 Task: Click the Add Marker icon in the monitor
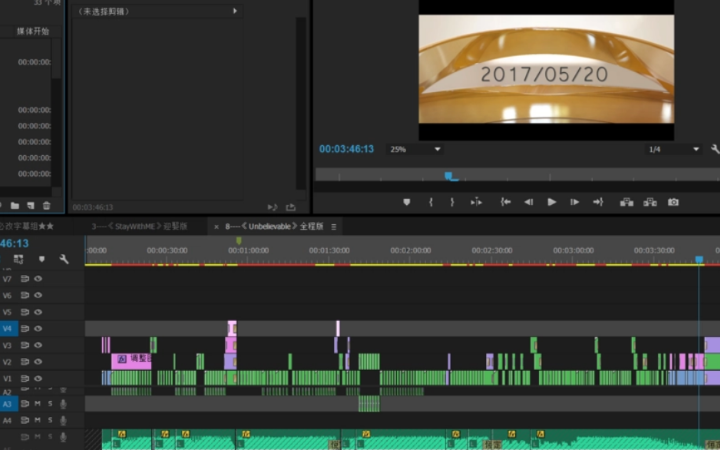click(x=407, y=202)
